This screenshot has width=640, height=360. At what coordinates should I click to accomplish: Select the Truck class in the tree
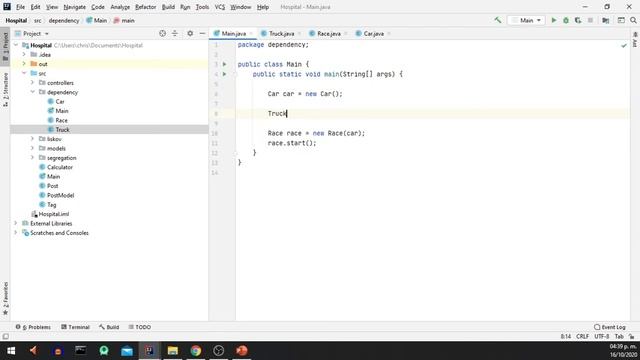coord(62,129)
